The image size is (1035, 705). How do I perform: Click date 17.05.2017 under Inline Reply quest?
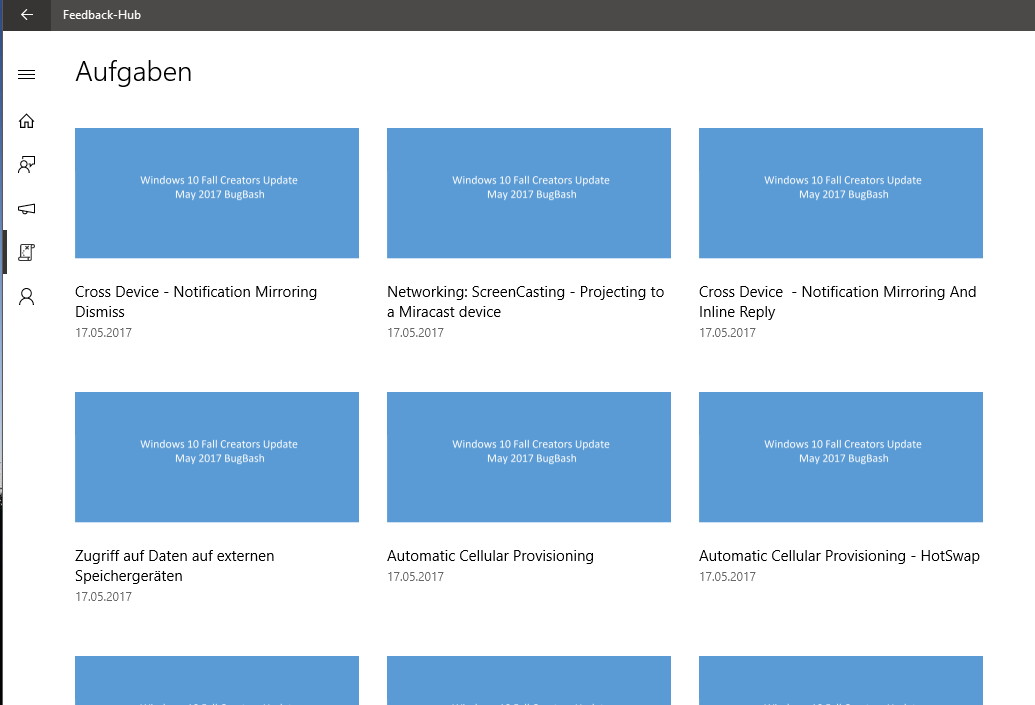click(727, 333)
